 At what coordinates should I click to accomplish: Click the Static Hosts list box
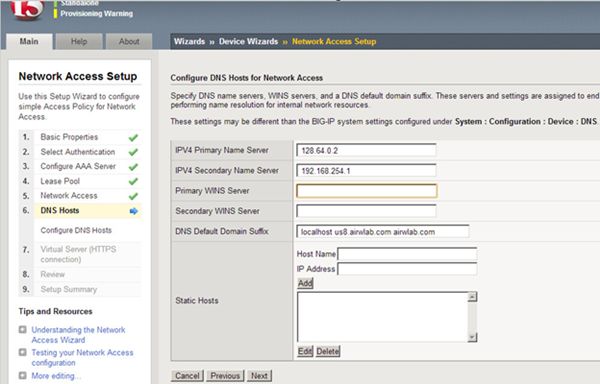pyautogui.click(x=383, y=317)
